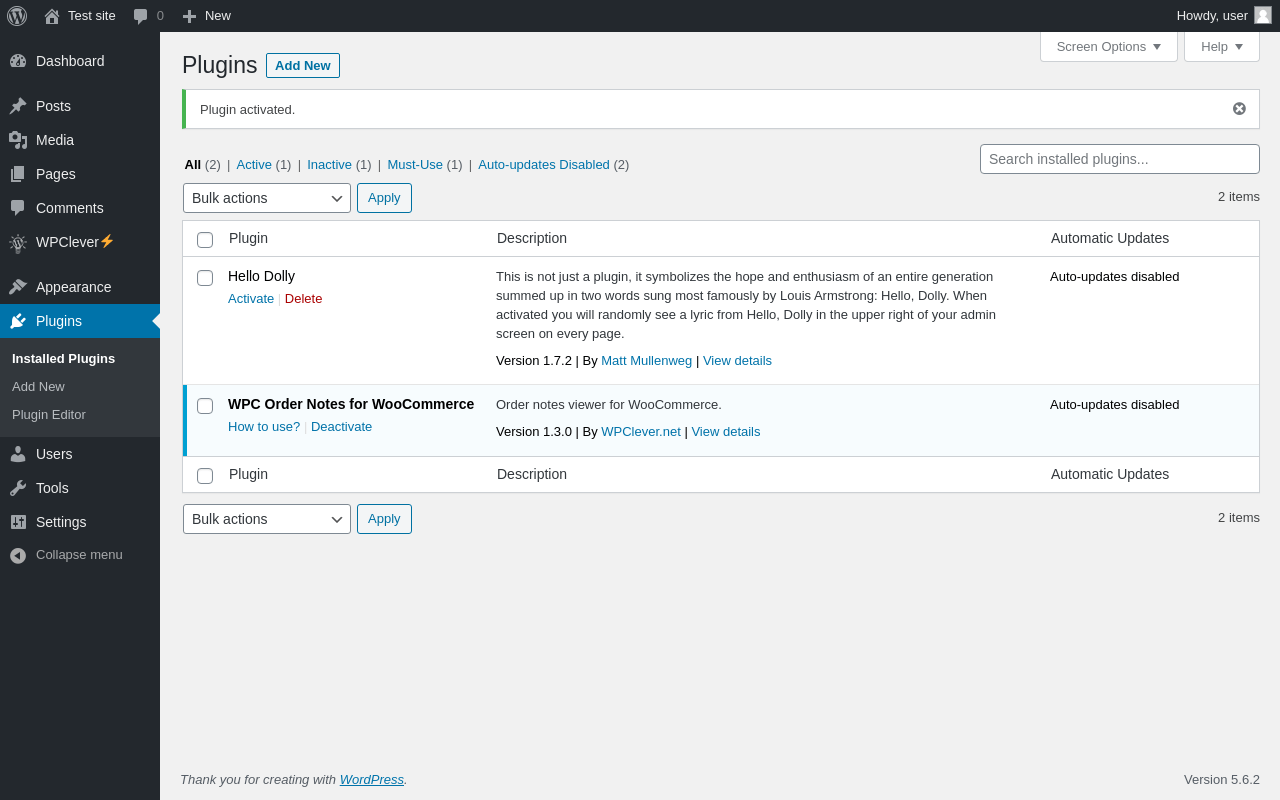The height and width of the screenshot is (800, 1280).
Task: Filter plugins by All
Action: pos(192,165)
